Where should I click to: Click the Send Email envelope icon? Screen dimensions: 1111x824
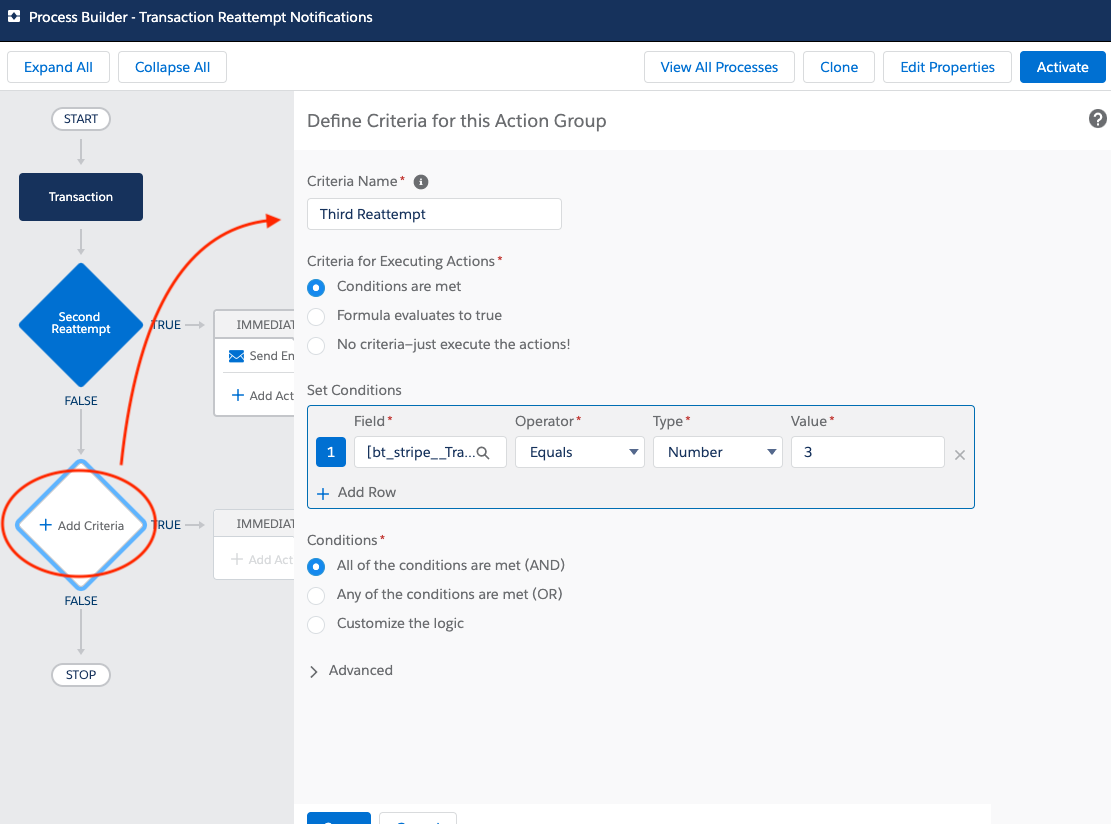point(237,356)
